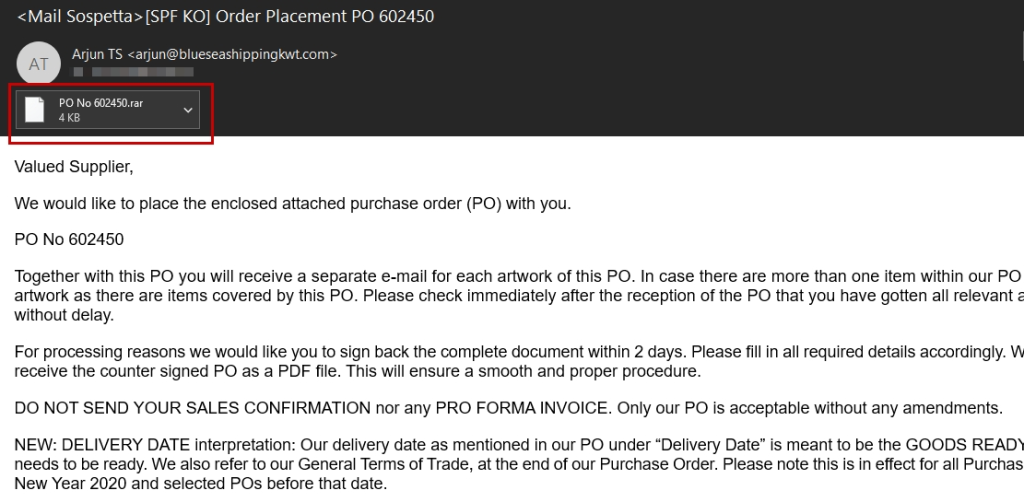Click the 4 KB attachment size label
This screenshot has height=502, width=1024.
point(68,118)
